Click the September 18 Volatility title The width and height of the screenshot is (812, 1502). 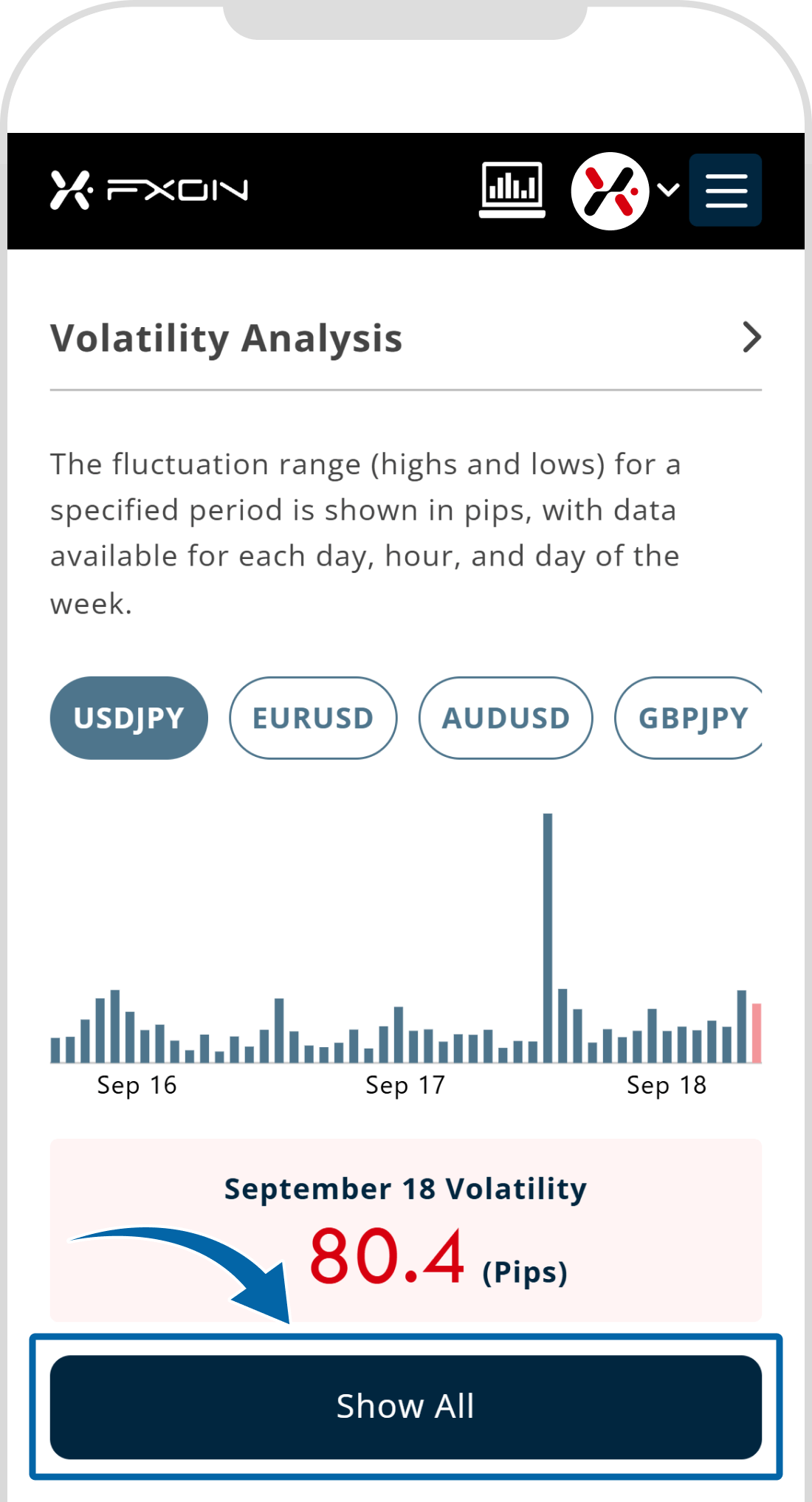405,1190
